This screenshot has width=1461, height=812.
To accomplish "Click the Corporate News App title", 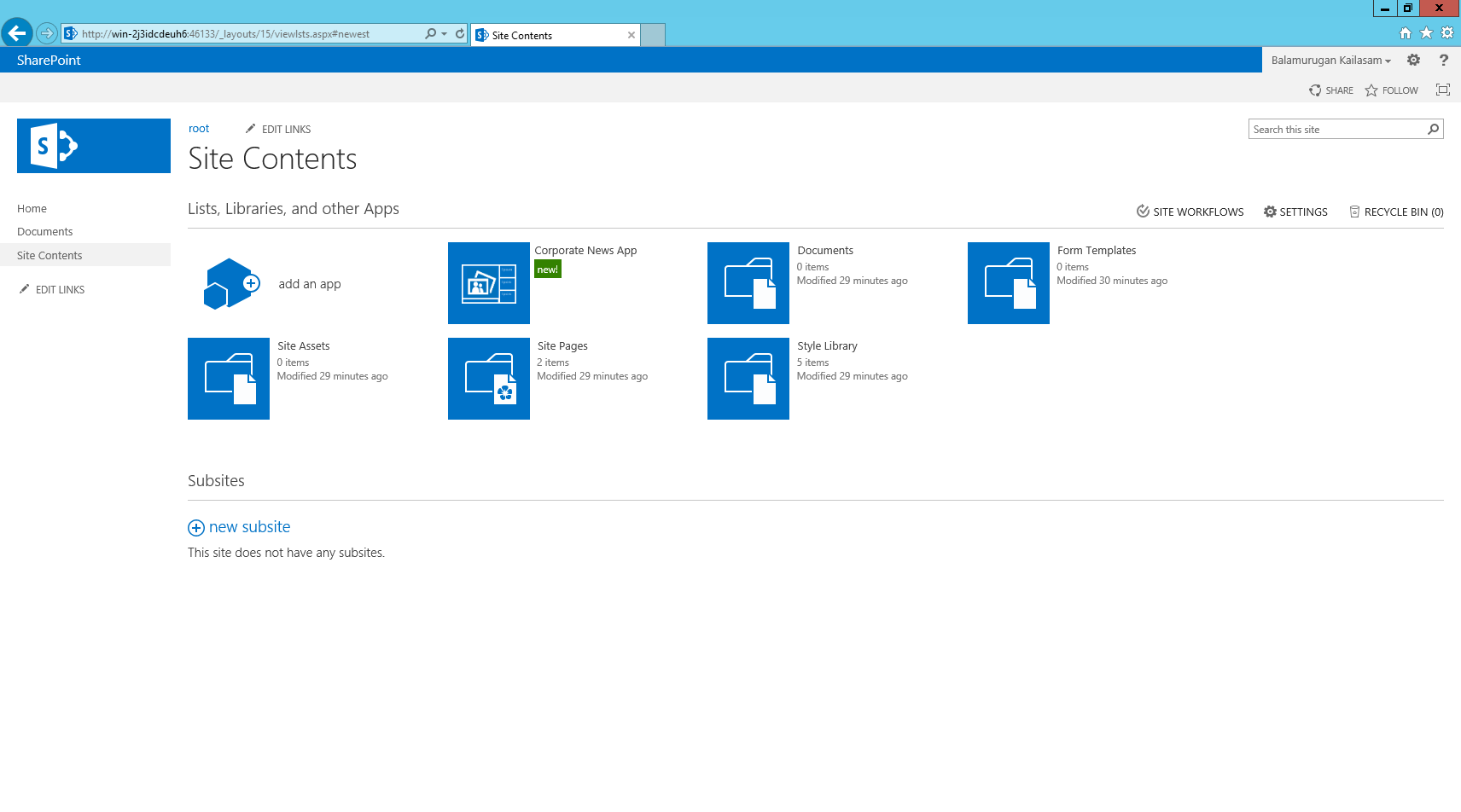I will [585, 251].
